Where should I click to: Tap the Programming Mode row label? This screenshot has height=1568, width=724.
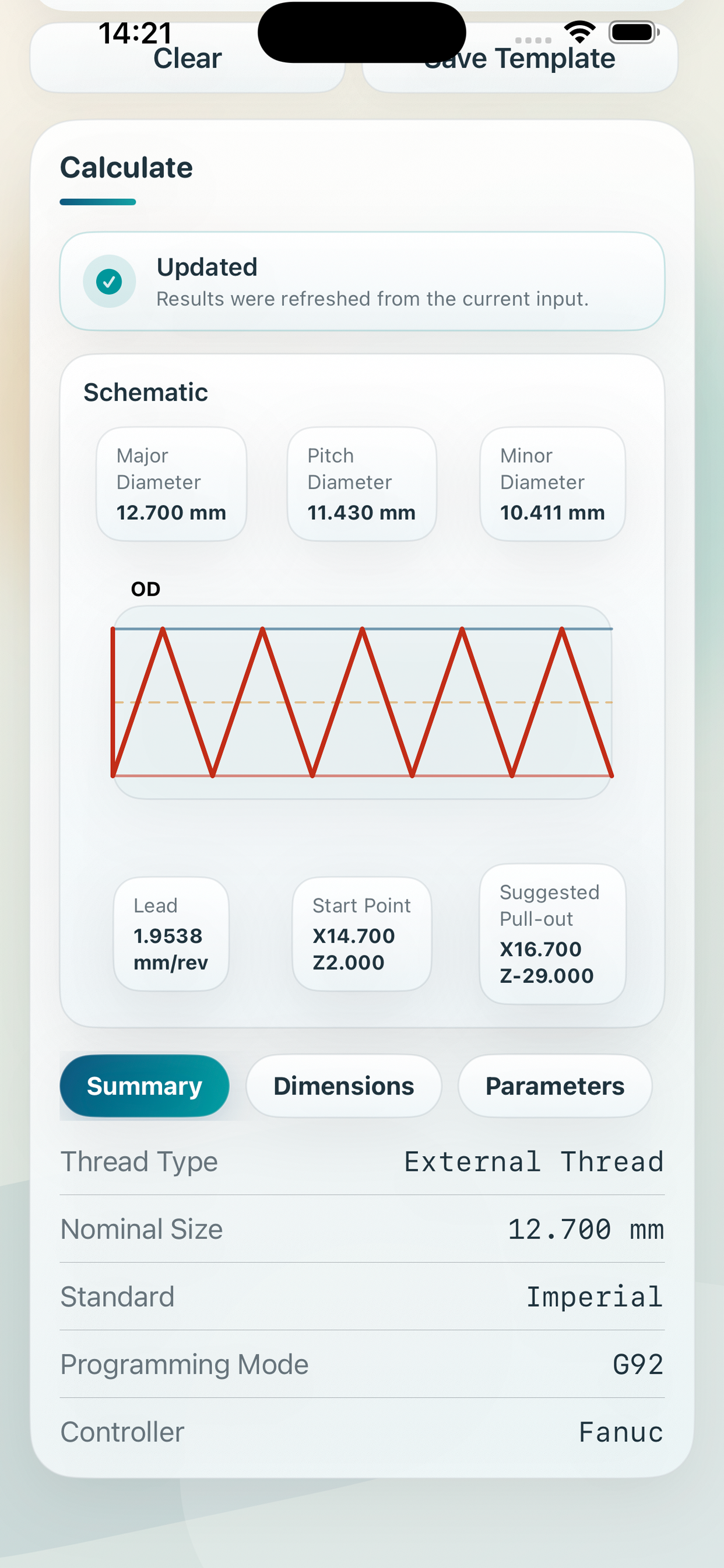point(184,1364)
